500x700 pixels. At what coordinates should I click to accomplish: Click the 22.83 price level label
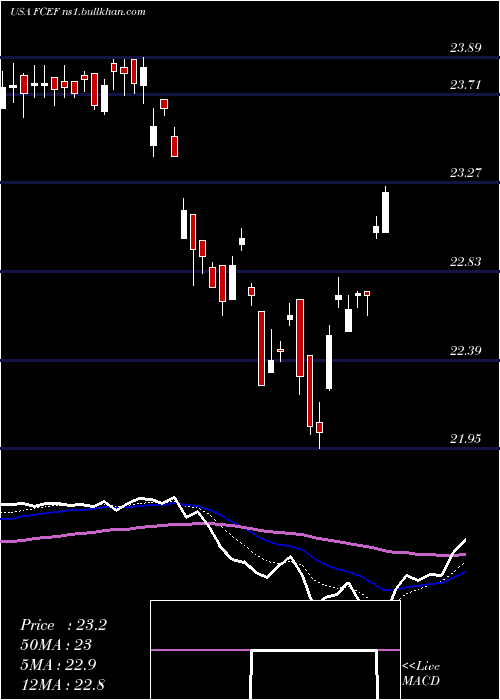point(466,261)
